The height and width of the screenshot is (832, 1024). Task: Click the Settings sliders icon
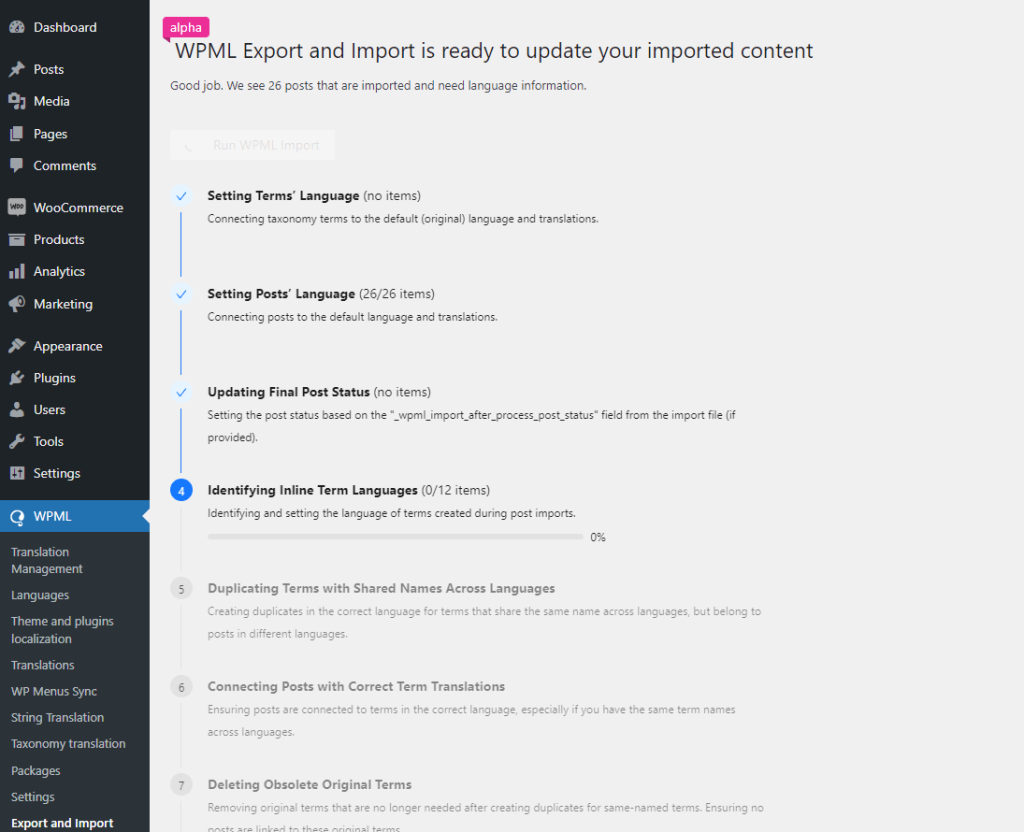tap(17, 473)
